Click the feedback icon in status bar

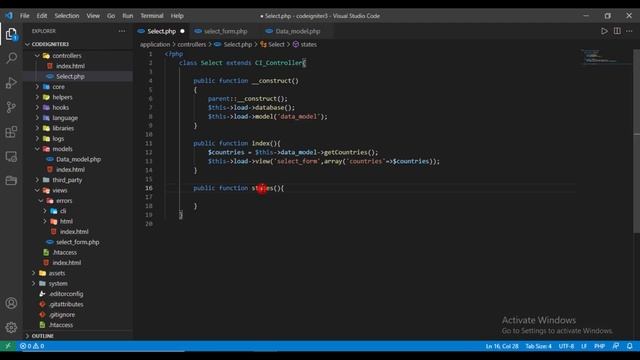[x=616, y=346]
